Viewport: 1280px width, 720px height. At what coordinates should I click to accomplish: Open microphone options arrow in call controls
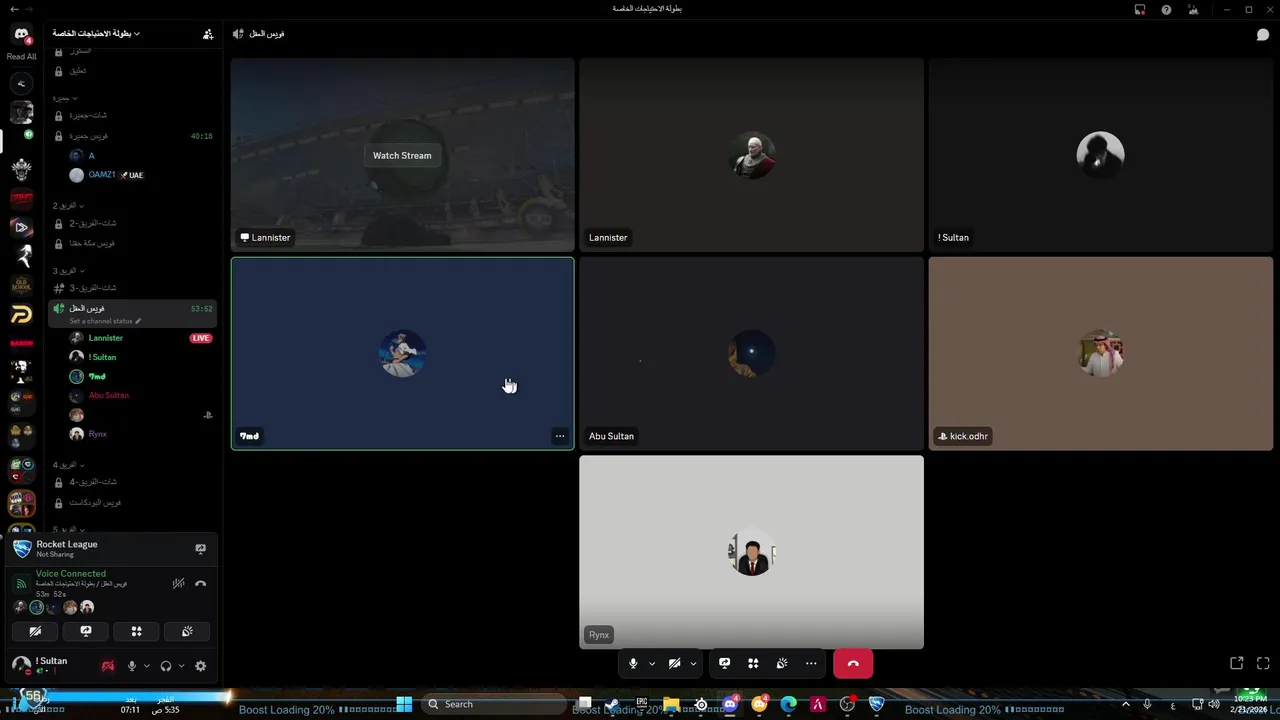652,663
